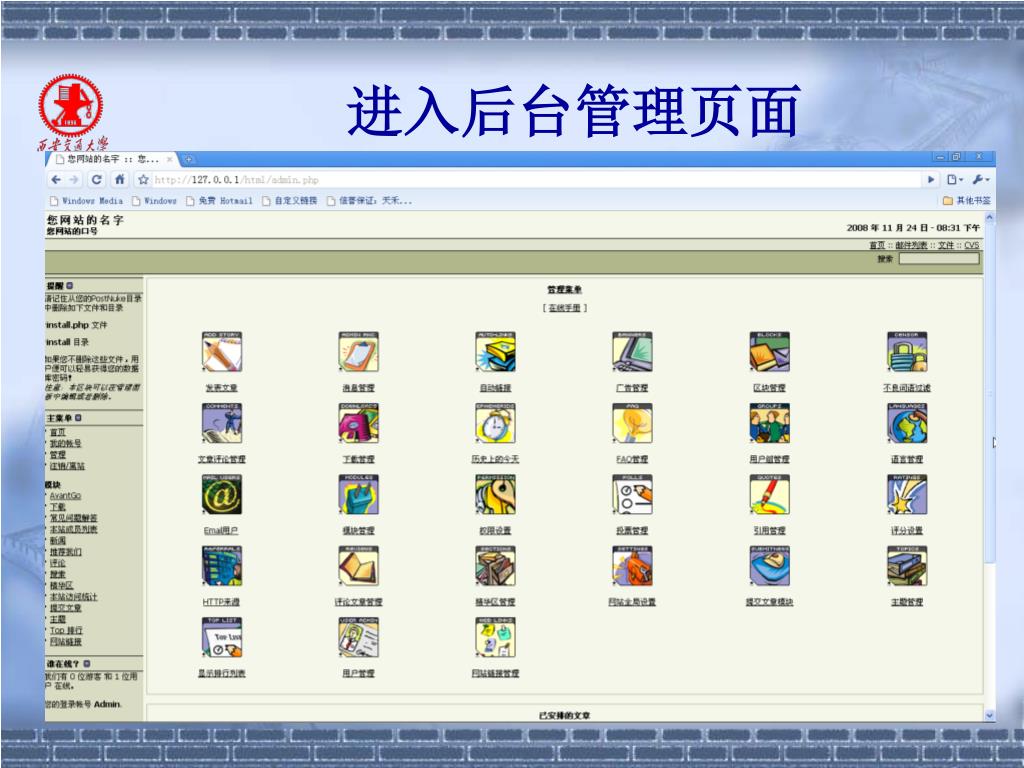Open the 网站全局设置 Settings icon
The width and height of the screenshot is (1024, 768).
(632, 566)
